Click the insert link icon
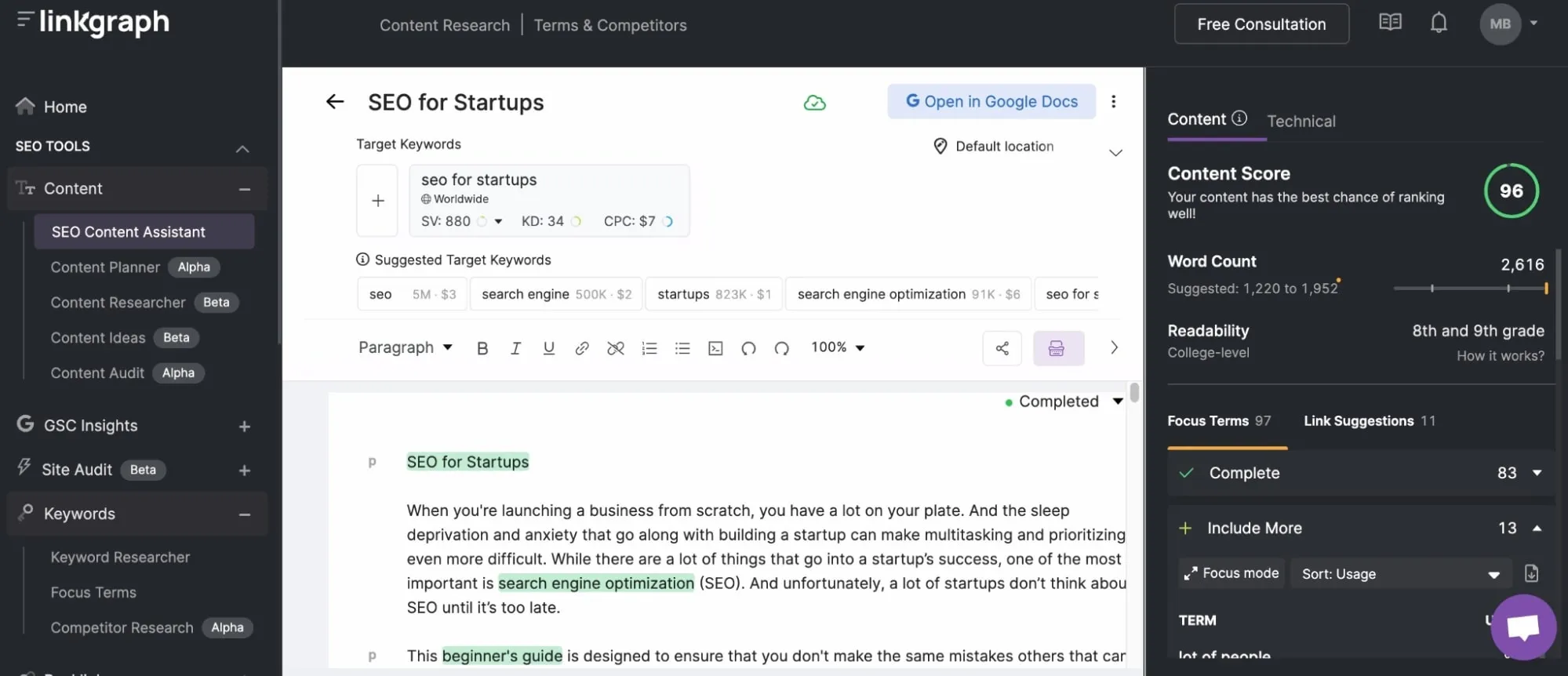Image resolution: width=1568 pixels, height=676 pixels. pyautogui.click(x=581, y=348)
